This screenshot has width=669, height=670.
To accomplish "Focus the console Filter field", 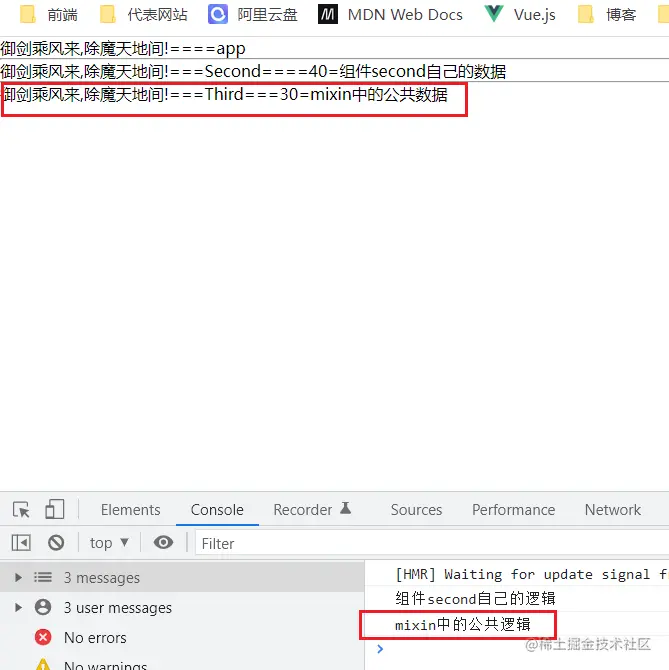I will pyautogui.click(x=432, y=543).
